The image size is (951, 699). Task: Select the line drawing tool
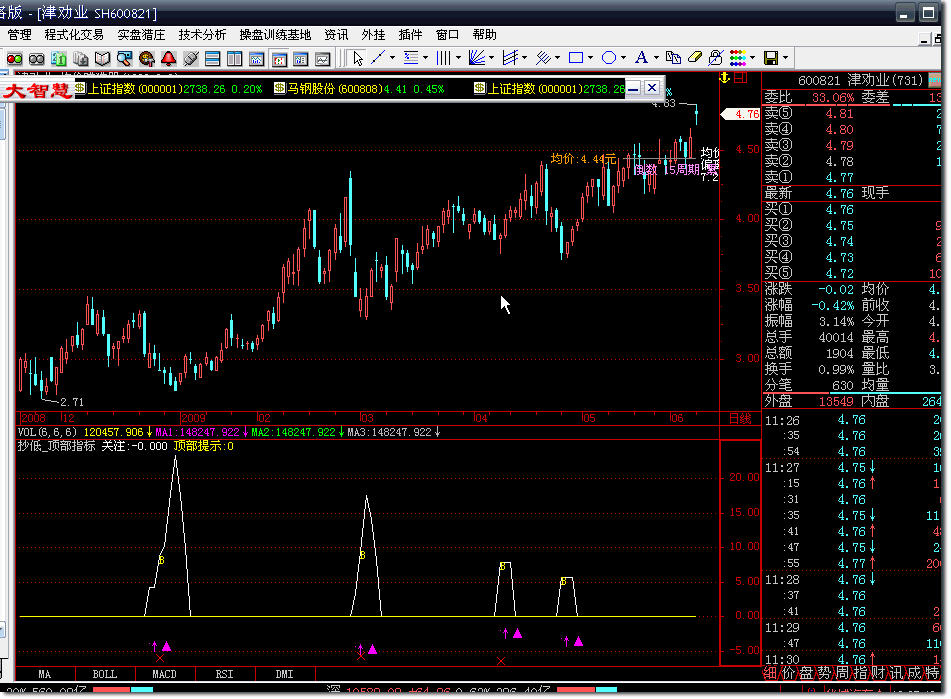(378, 58)
